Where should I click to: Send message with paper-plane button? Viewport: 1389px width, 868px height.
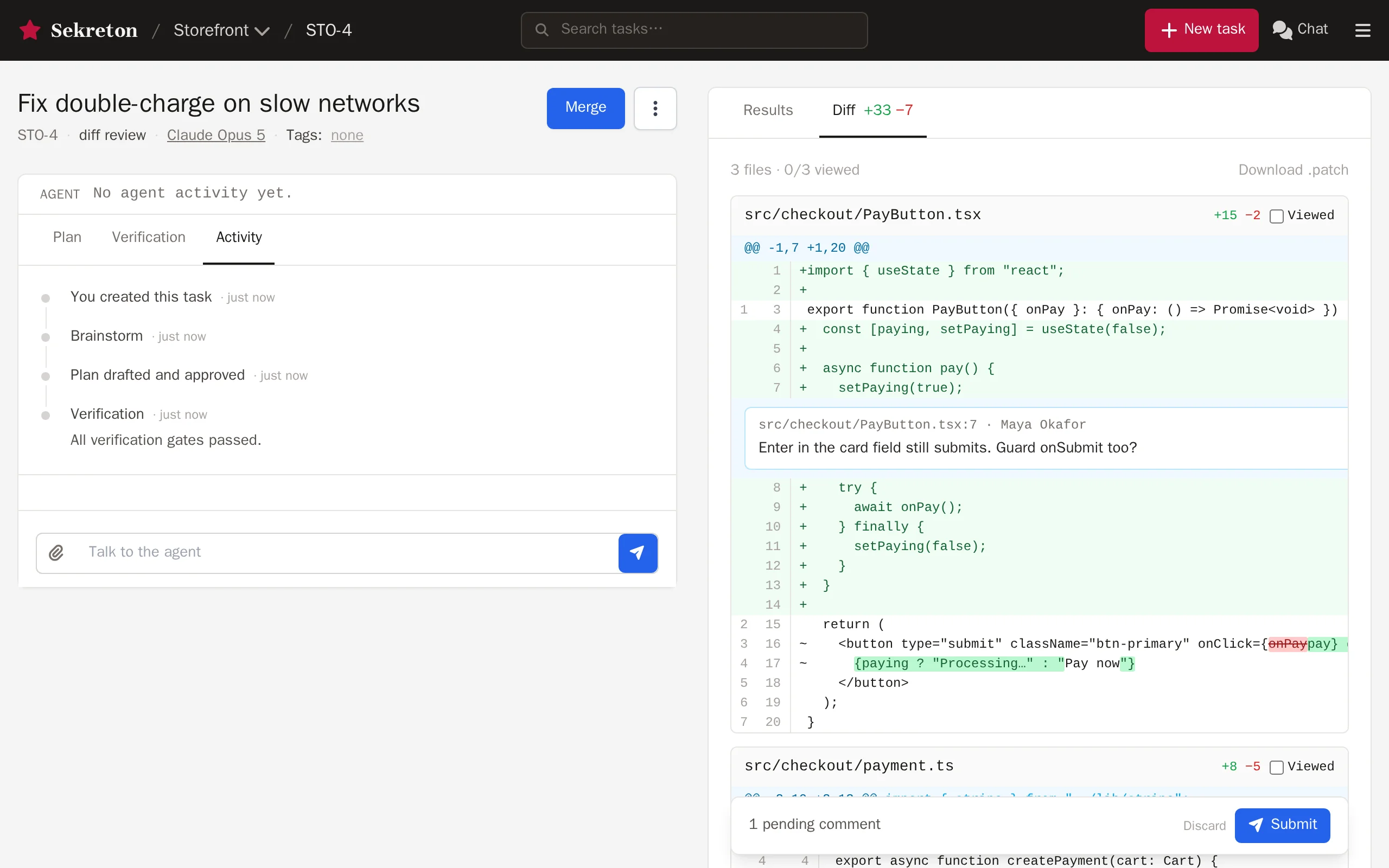coord(637,553)
